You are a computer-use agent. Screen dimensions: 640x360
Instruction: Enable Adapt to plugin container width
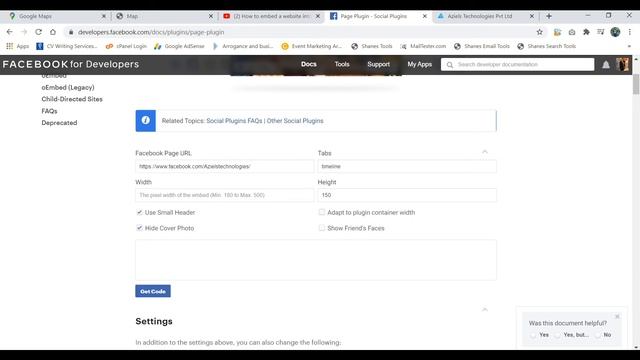322,212
